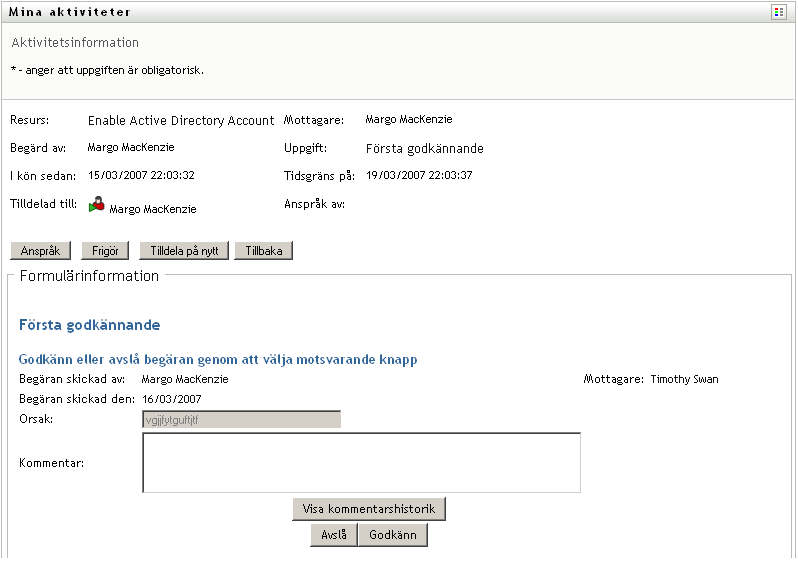Click the blue 'Första godkännande' heading
The width and height of the screenshot is (798, 577).
[90, 325]
